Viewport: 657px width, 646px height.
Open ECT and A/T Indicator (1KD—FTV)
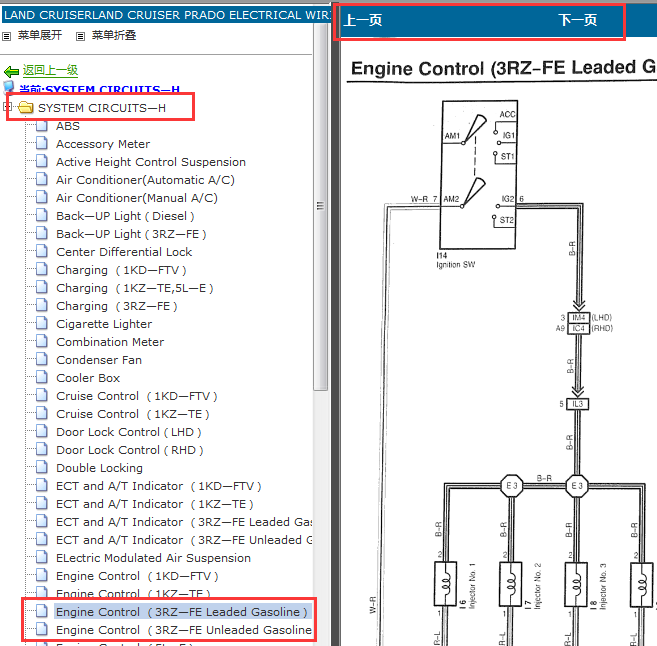(x=159, y=486)
